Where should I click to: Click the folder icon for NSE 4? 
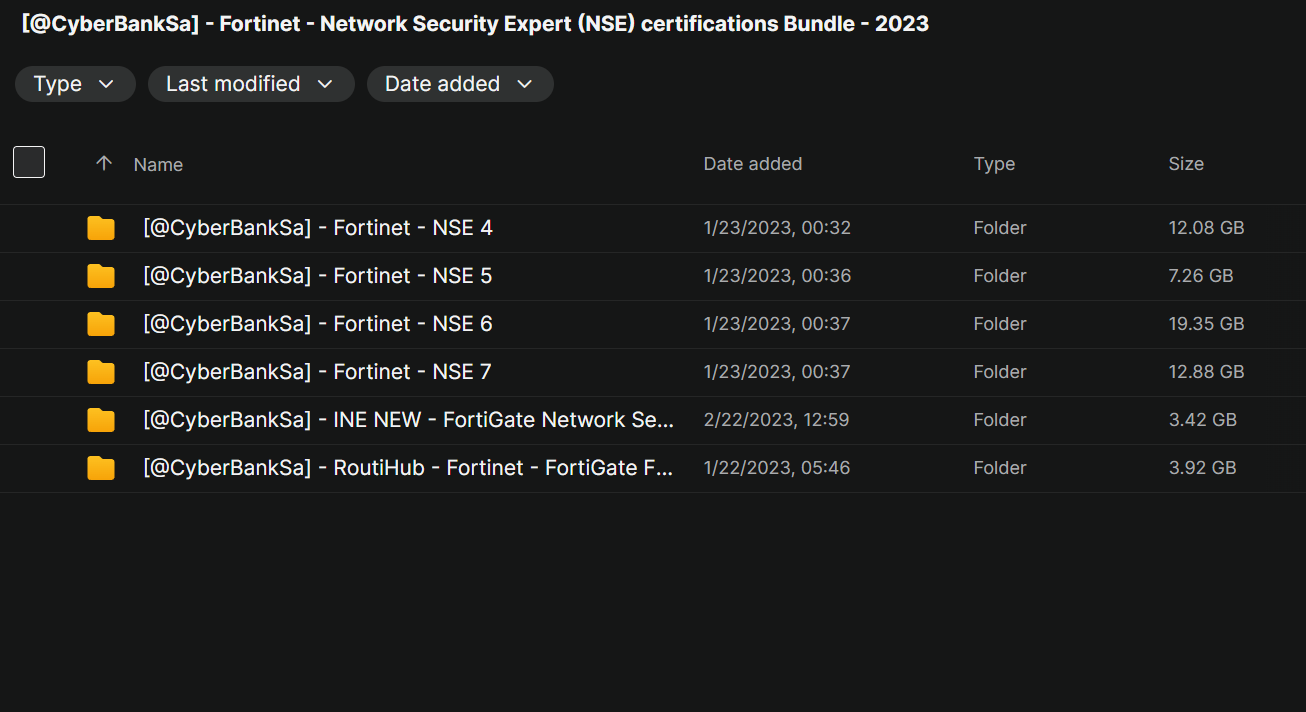[101, 228]
